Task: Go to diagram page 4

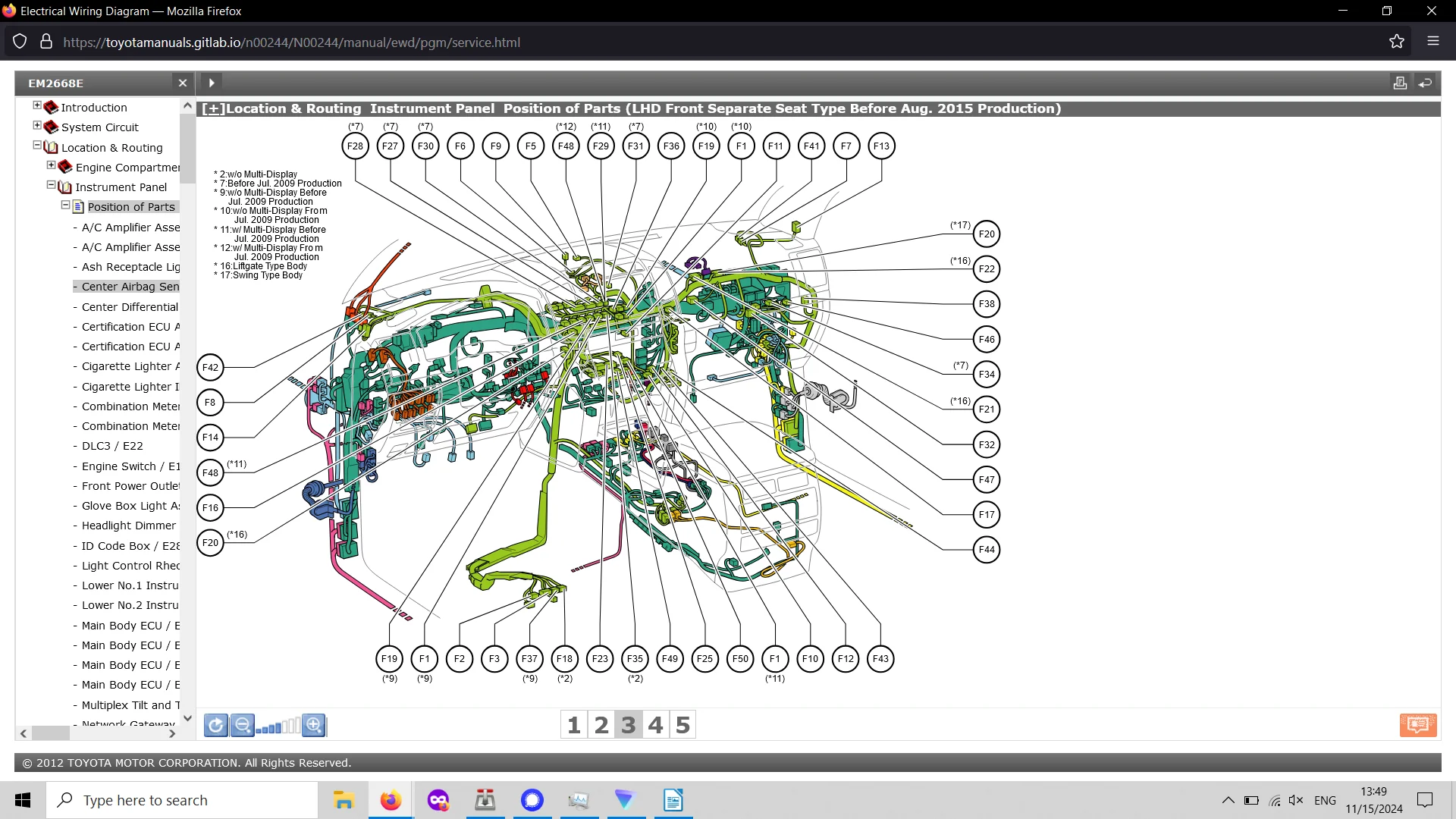Action: [656, 725]
